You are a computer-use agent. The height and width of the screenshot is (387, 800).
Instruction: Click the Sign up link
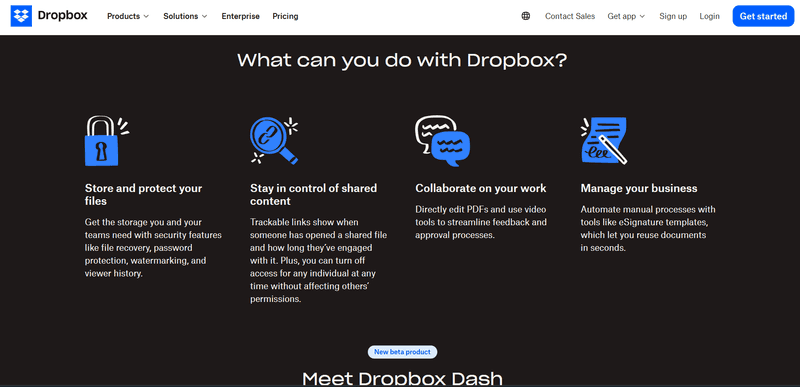pyautogui.click(x=673, y=16)
